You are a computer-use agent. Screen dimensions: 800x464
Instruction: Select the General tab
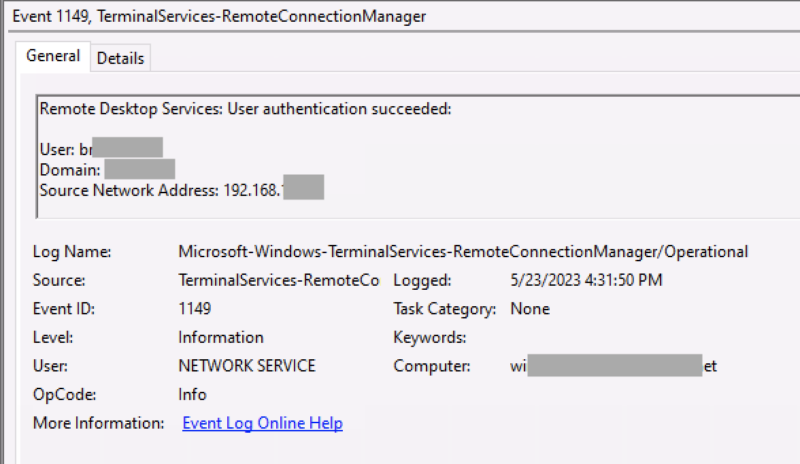(x=53, y=56)
